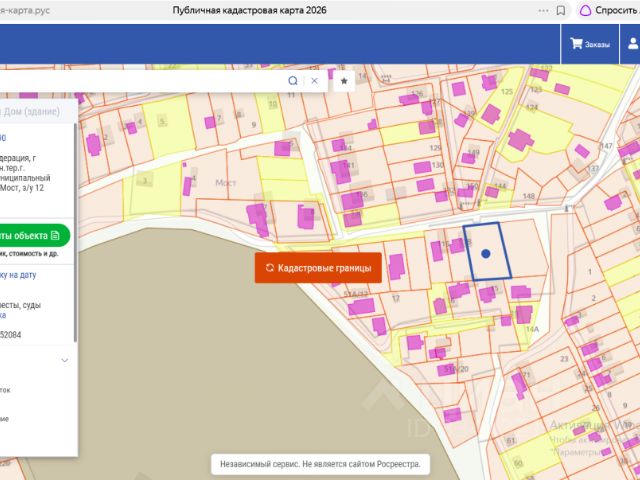Select parcel labeled 148 on map
Image resolution: width=640 pixels, height=480 pixels.
(x=529, y=196)
